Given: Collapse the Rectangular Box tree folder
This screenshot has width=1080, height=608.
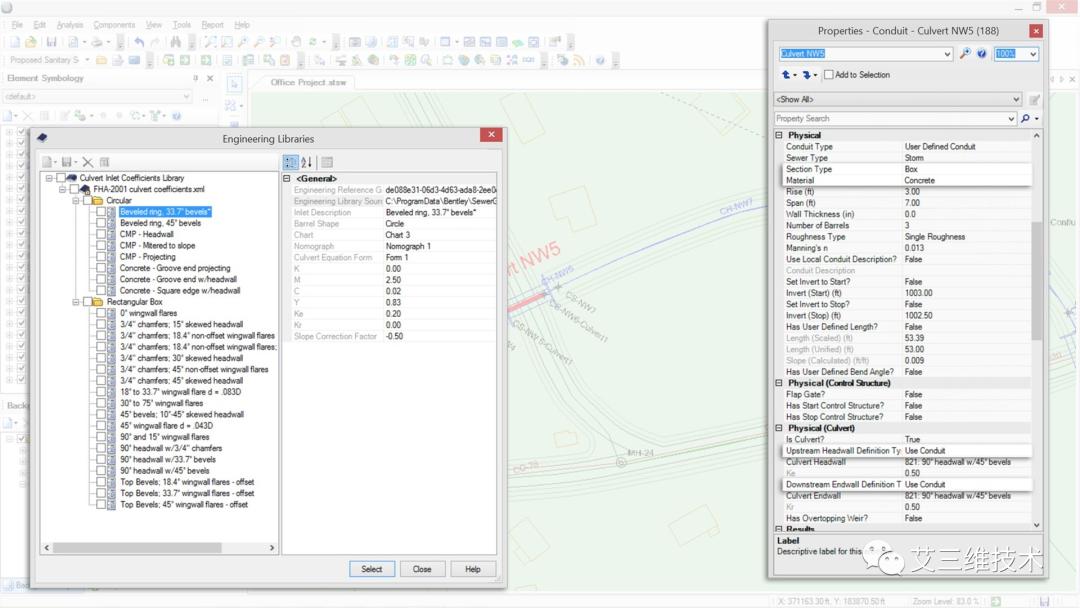Looking at the screenshot, I should pos(75,302).
